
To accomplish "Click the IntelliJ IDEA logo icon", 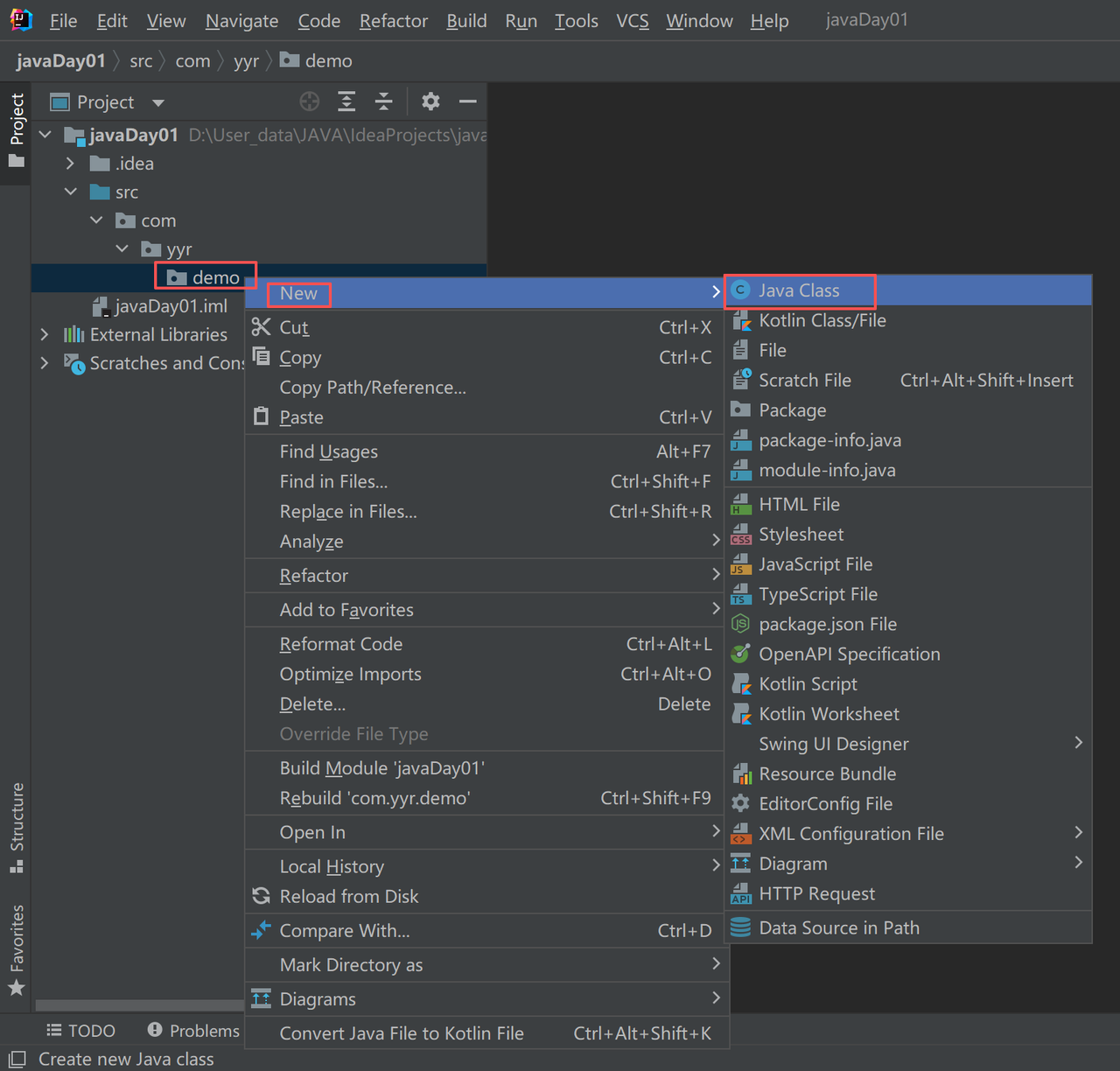I will (21, 19).
